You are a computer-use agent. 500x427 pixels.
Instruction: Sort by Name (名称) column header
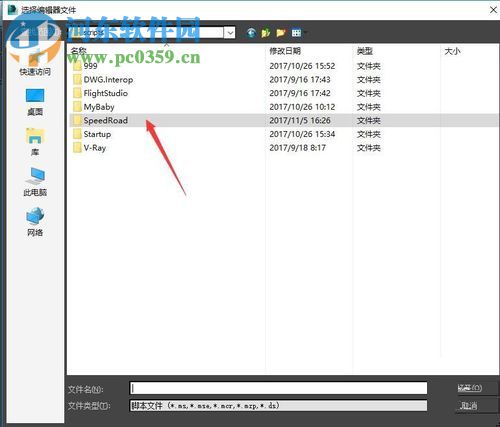click(x=79, y=51)
